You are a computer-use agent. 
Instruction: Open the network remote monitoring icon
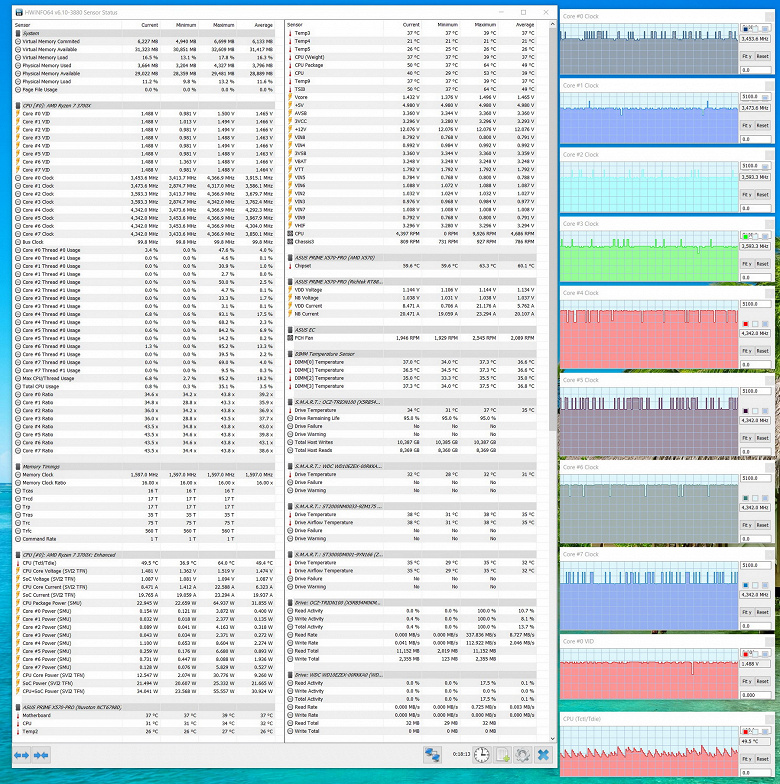[x=432, y=754]
